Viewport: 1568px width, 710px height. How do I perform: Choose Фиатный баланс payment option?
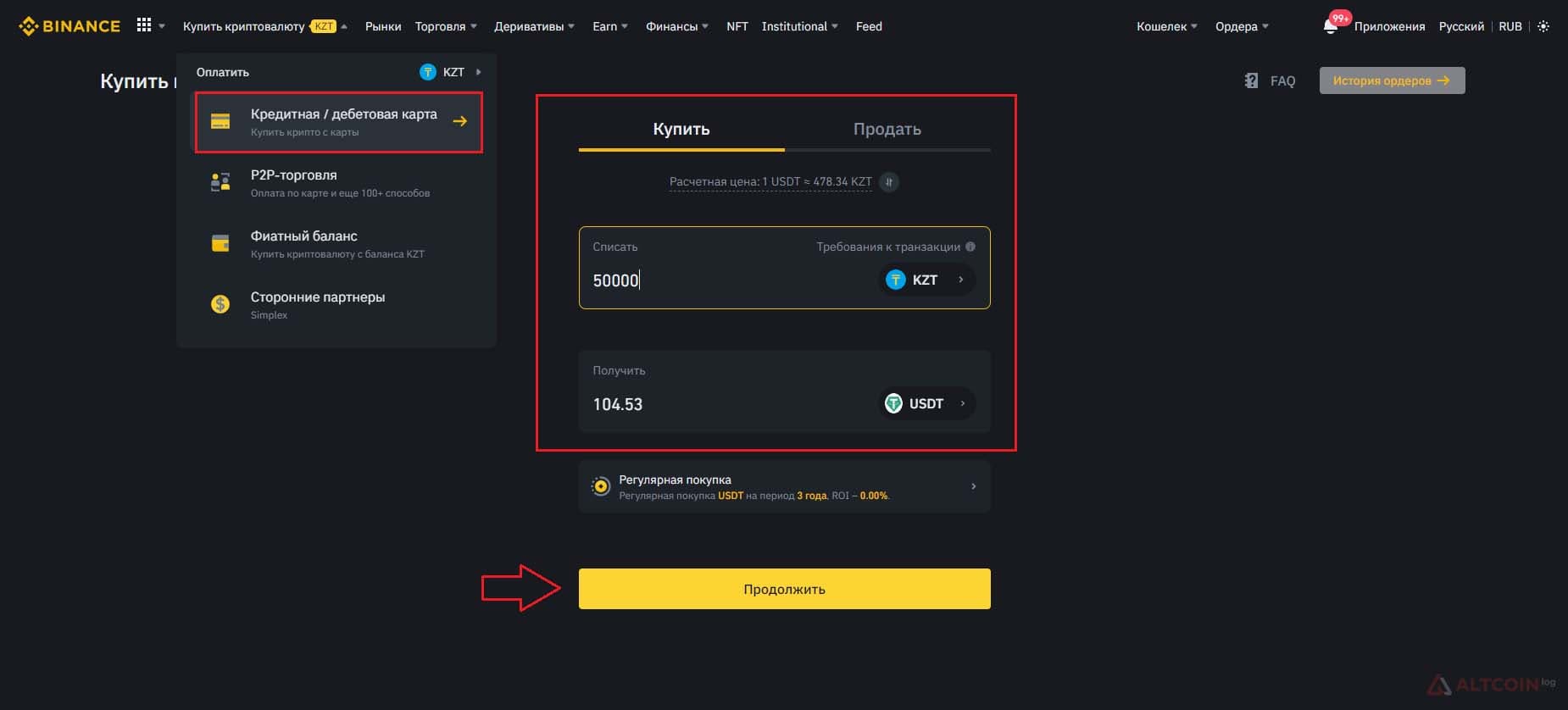338,244
